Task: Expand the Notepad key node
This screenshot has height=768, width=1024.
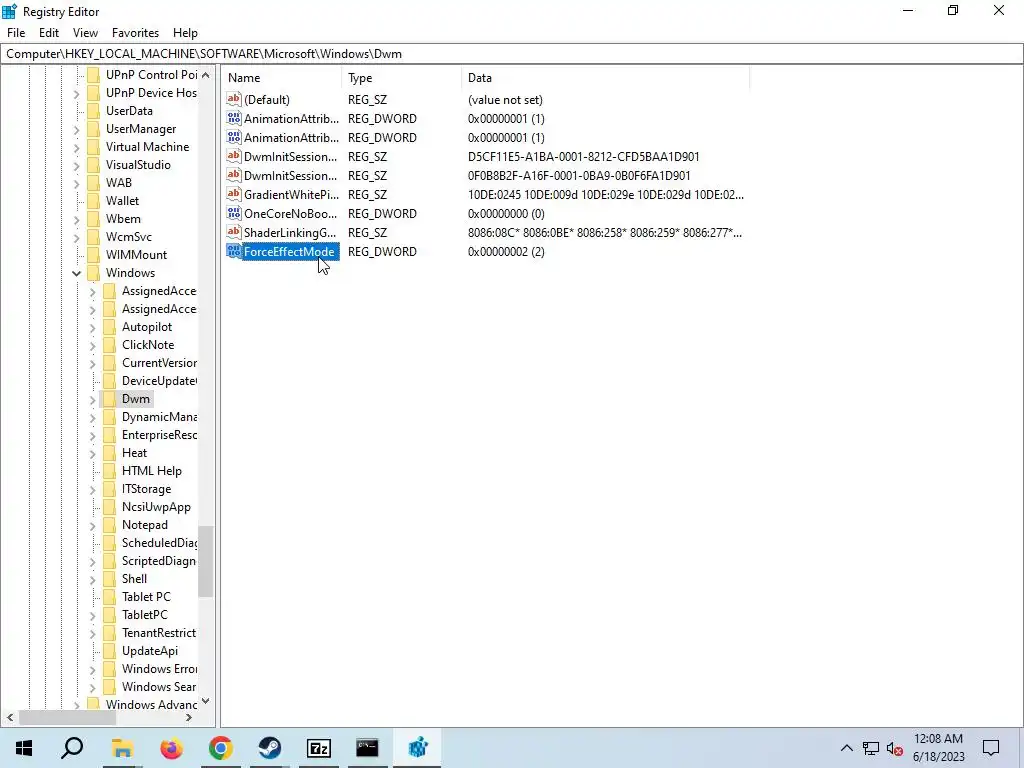Action: 92,525
